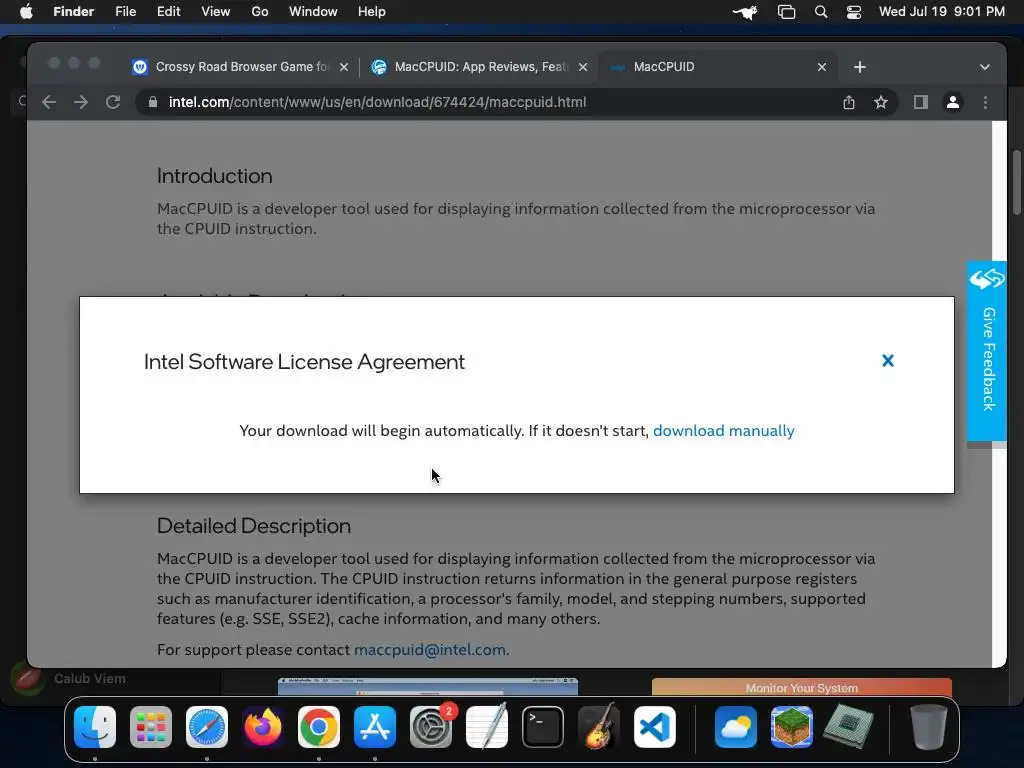
Task: Click the maccpuid@intel.com email link
Action: coord(430,650)
